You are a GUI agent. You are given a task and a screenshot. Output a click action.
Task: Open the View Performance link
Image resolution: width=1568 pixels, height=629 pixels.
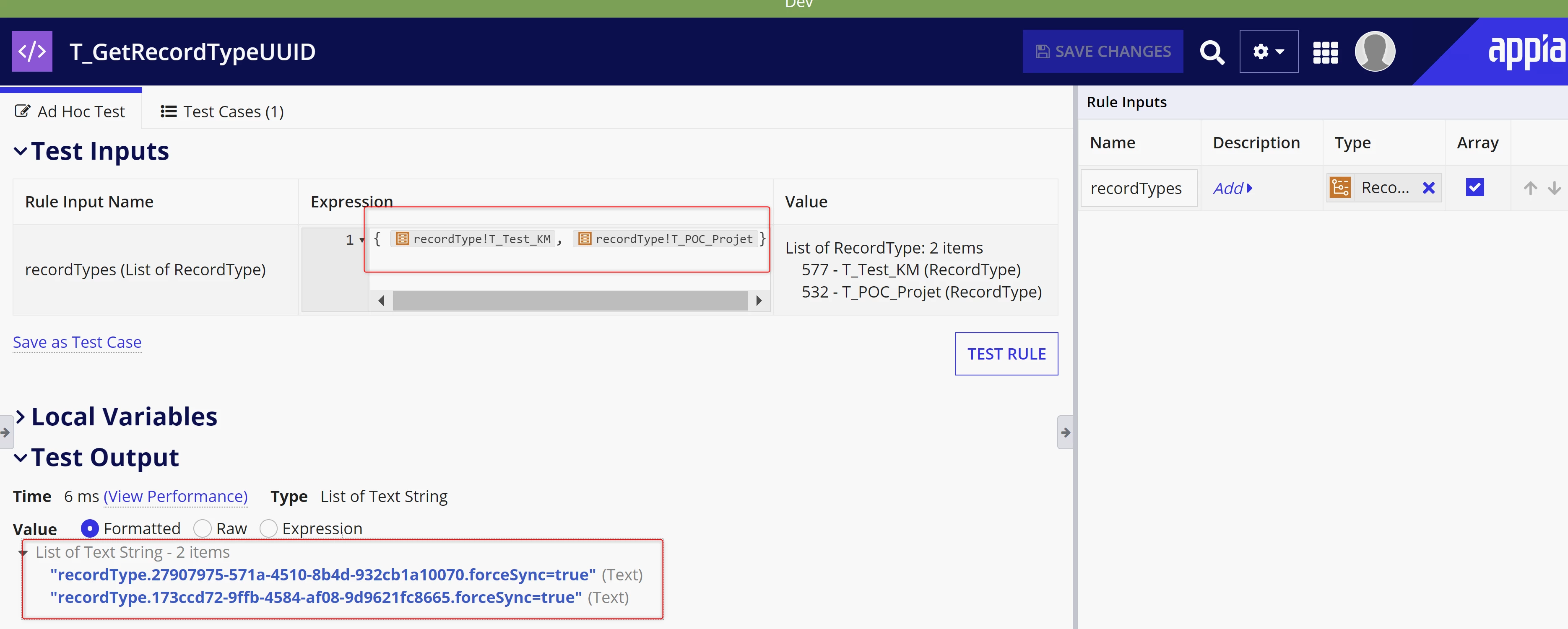(175, 497)
